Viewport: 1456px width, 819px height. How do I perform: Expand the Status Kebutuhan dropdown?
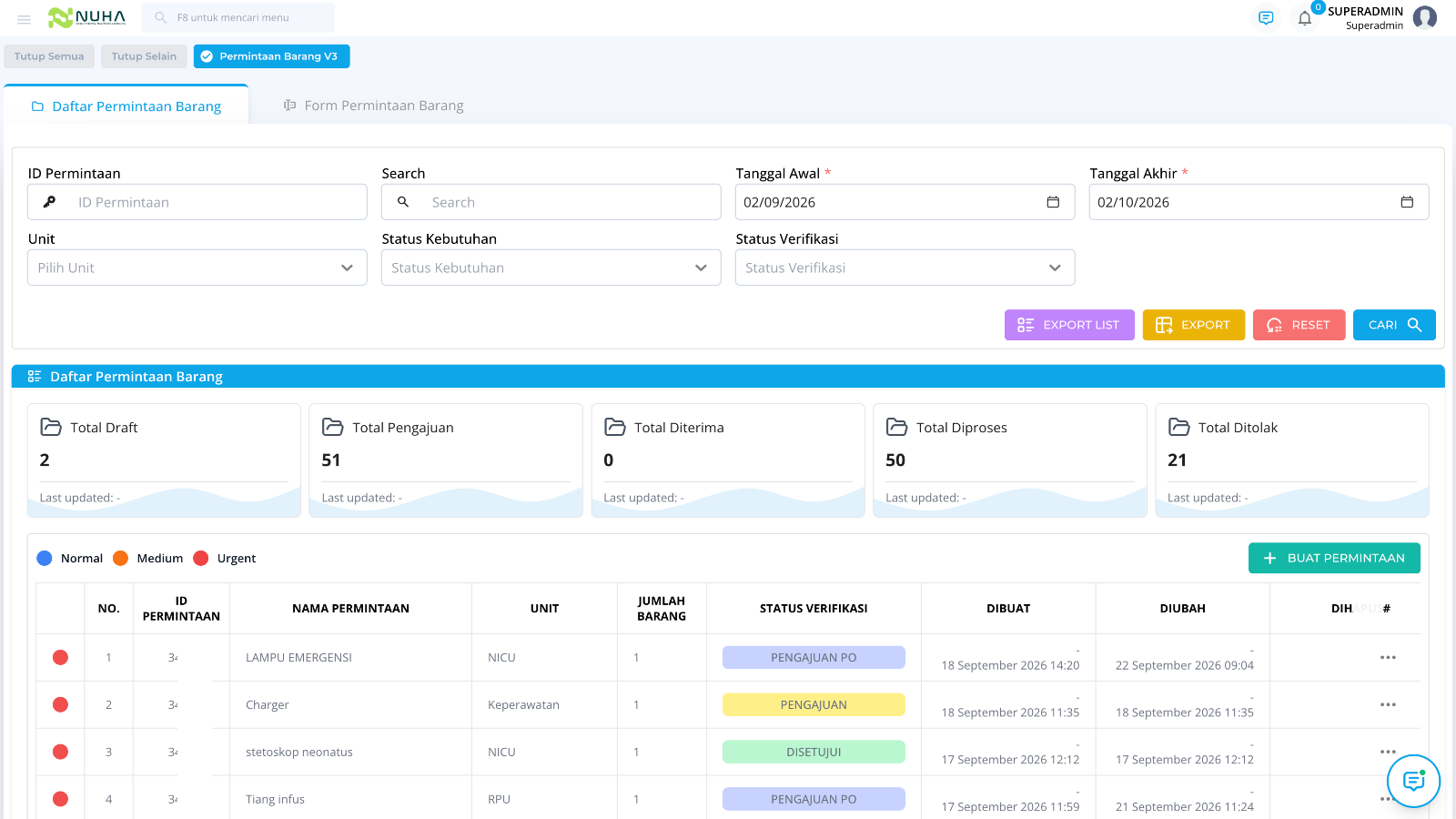551,268
